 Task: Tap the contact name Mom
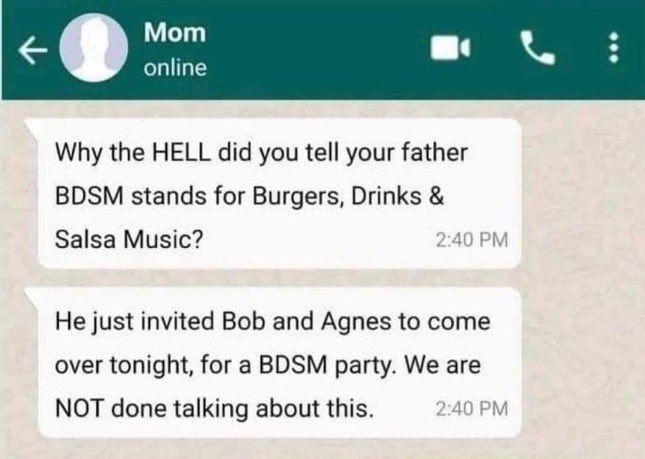(175, 32)
